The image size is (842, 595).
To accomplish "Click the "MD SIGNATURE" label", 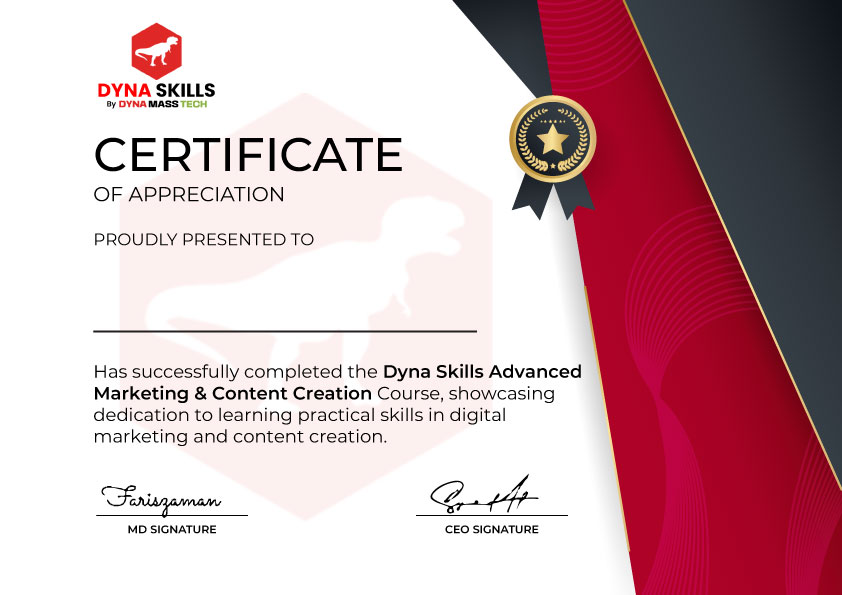I will [x=172, y=529].
